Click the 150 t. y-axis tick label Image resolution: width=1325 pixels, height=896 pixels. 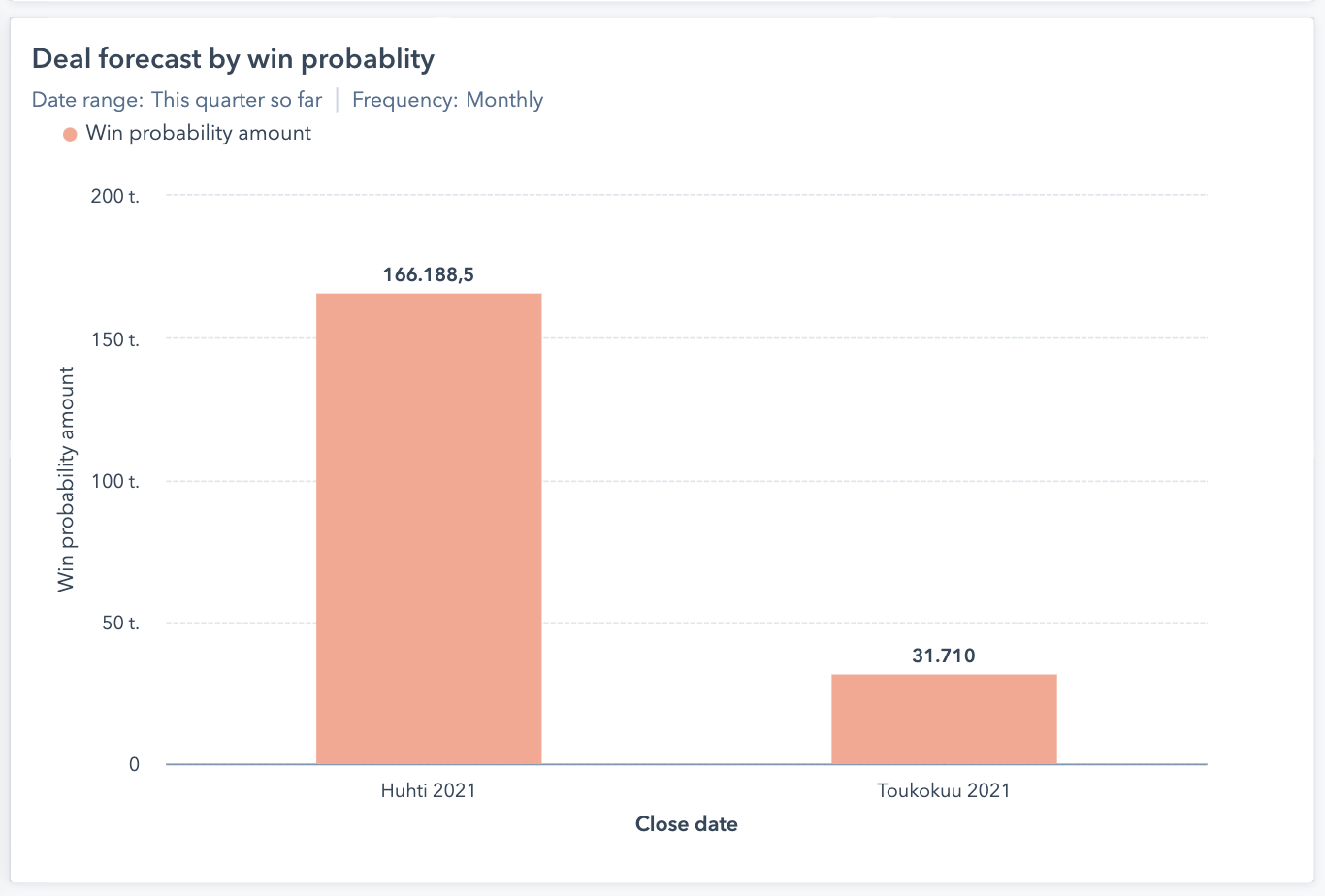pos(115,339)
